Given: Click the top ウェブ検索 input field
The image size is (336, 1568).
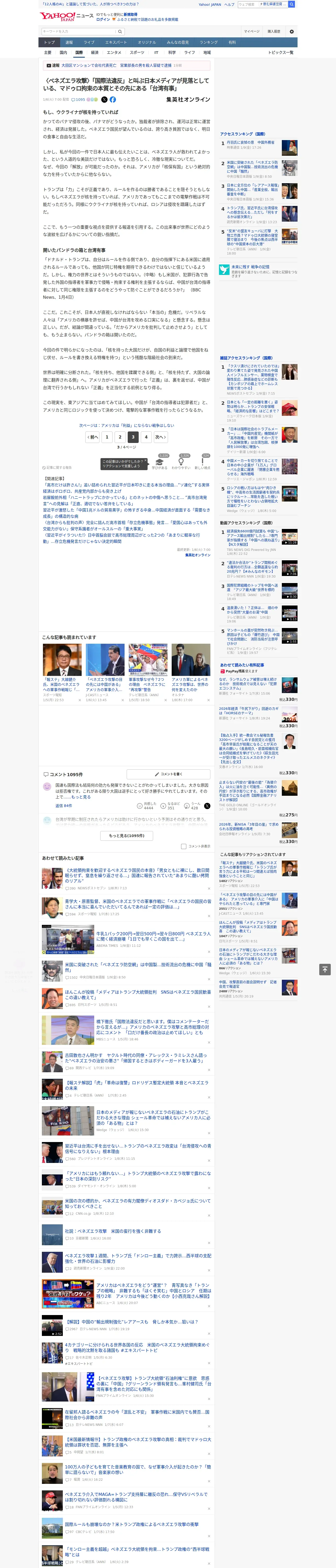Looking at the screenshot, I should point(248,4).
